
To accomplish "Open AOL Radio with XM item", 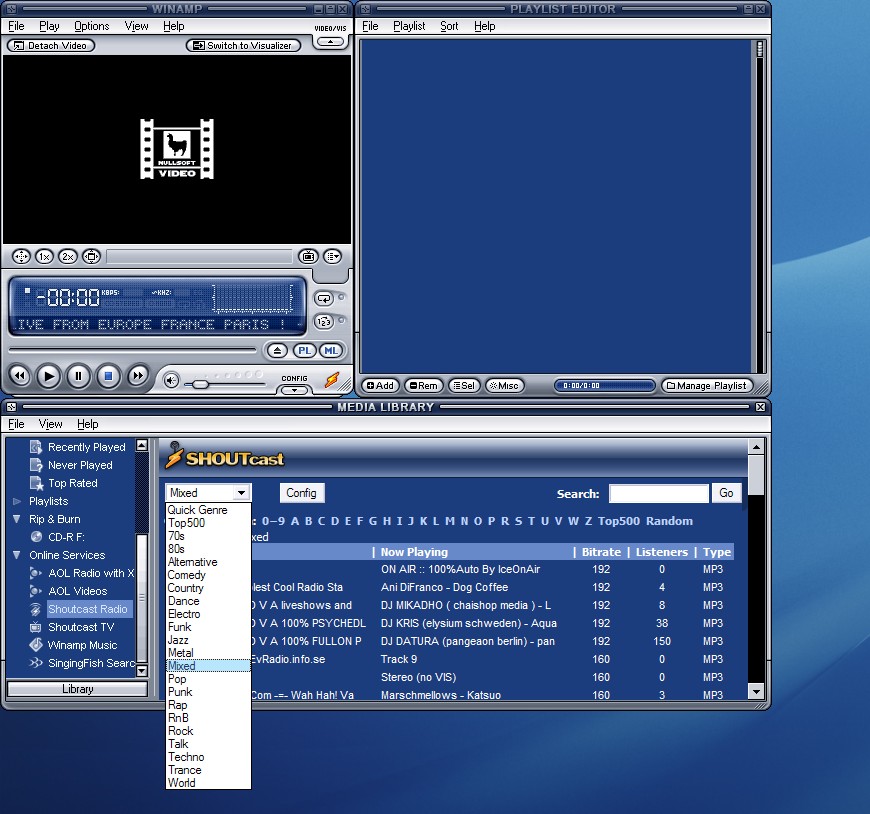I will click(91, 573).
